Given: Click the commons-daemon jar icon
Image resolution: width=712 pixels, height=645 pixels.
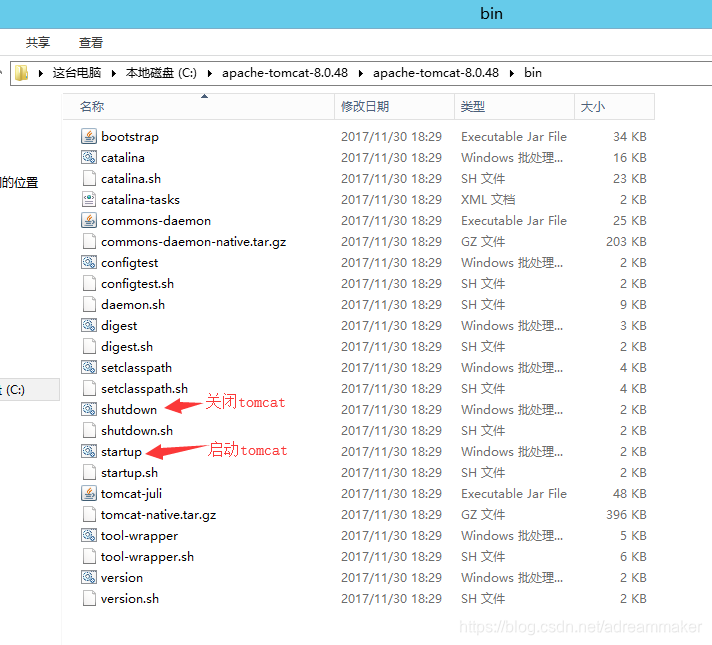Looking at the screenshot, I should pyautogui.click(x=89, y=220).
